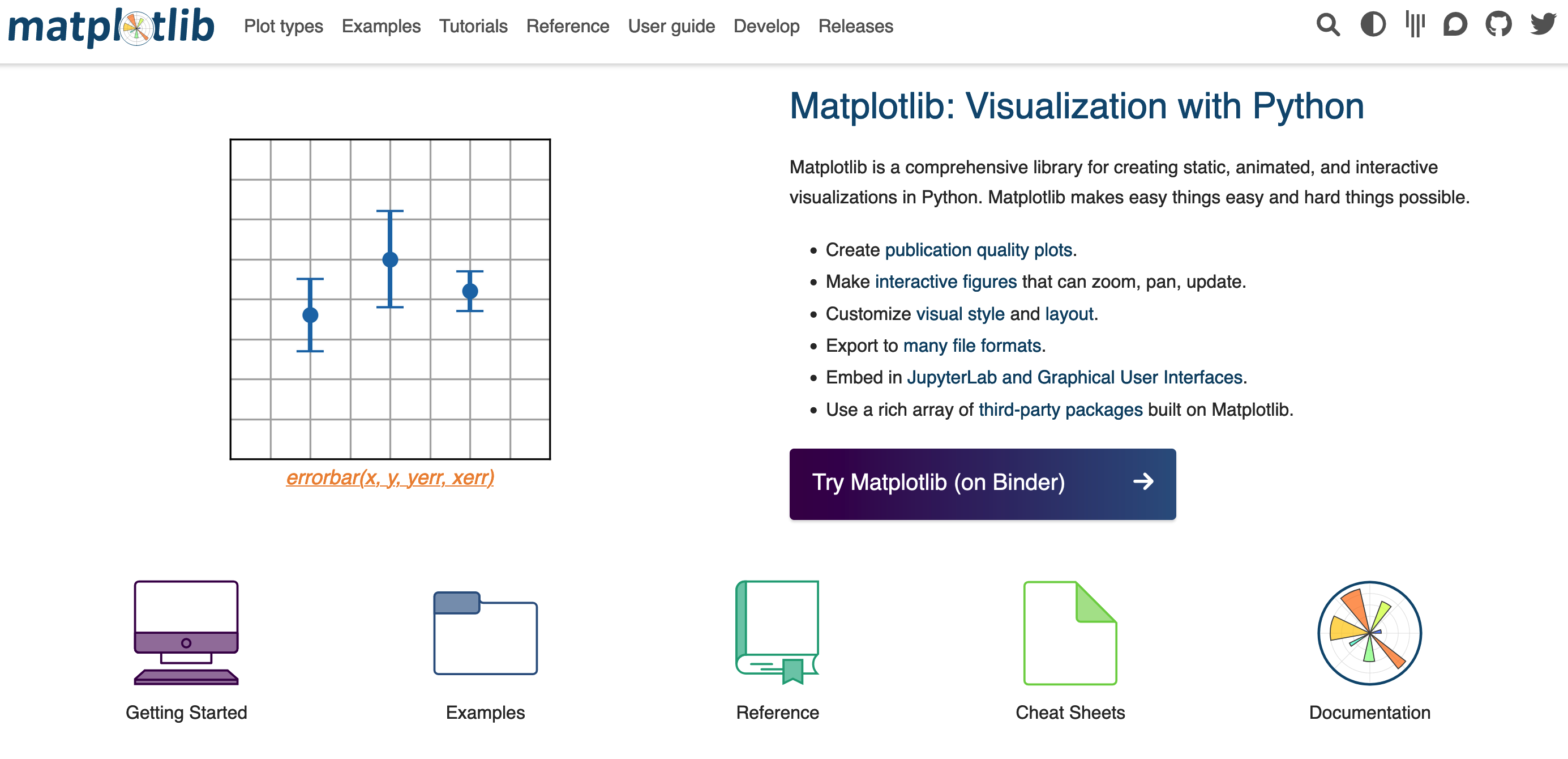Screen dimensions: 1568x759
Task: Click the Getting Started computer icon
Action: click(186, 632)
